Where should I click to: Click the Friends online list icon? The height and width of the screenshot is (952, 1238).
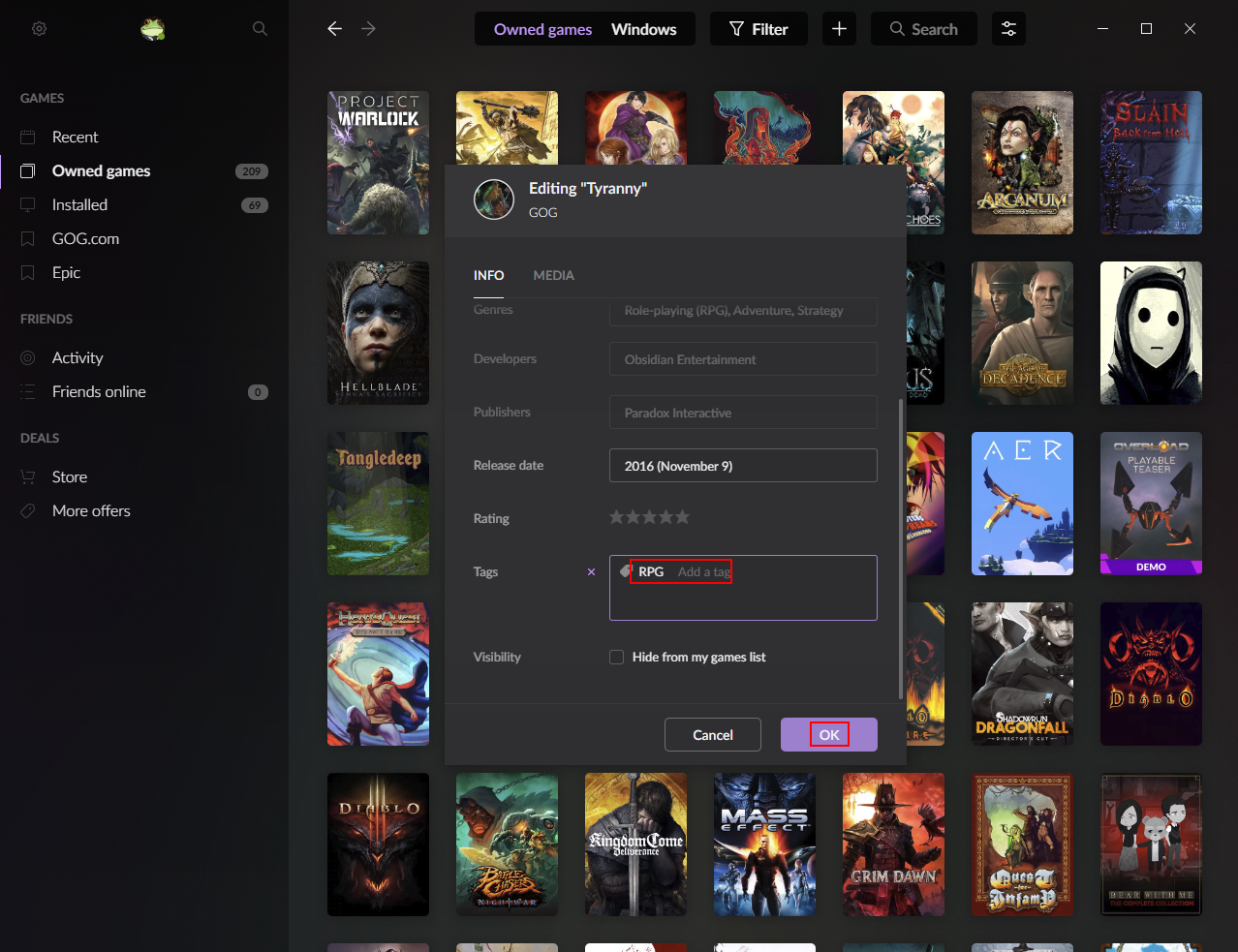pos(28,391)
